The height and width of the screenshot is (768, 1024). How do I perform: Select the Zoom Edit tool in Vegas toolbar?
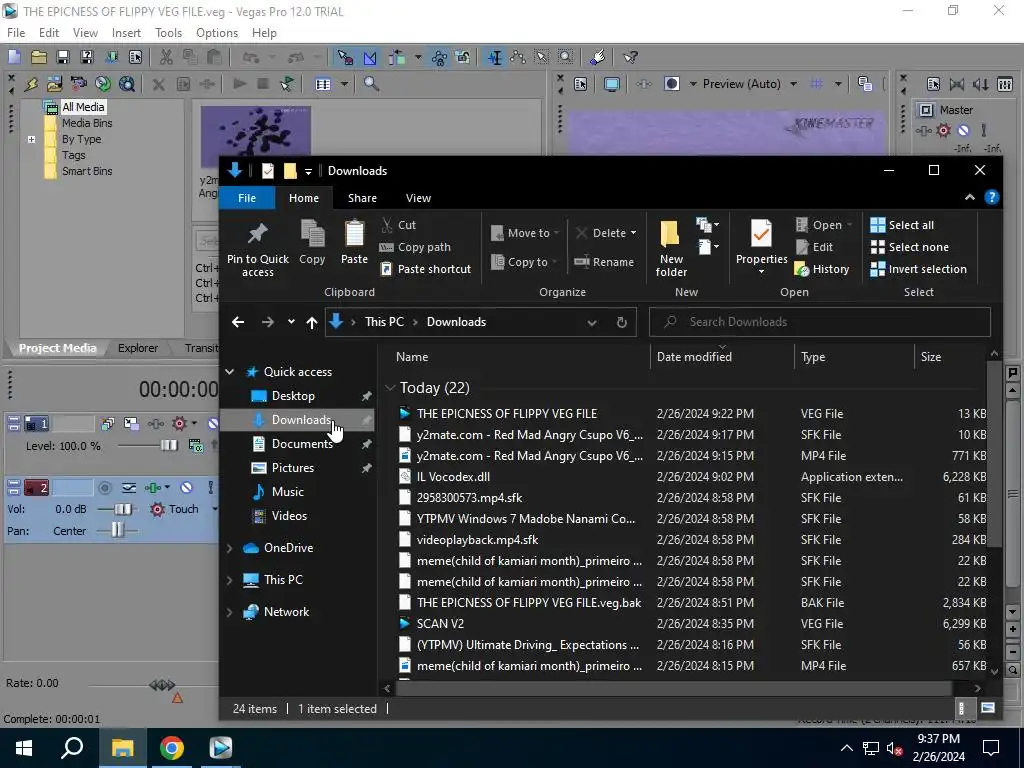(x=566, y=57)
